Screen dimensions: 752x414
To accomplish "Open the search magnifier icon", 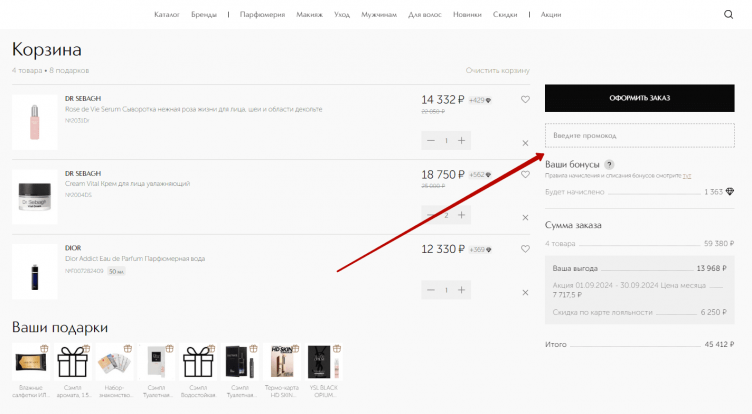I will point(728,15).
